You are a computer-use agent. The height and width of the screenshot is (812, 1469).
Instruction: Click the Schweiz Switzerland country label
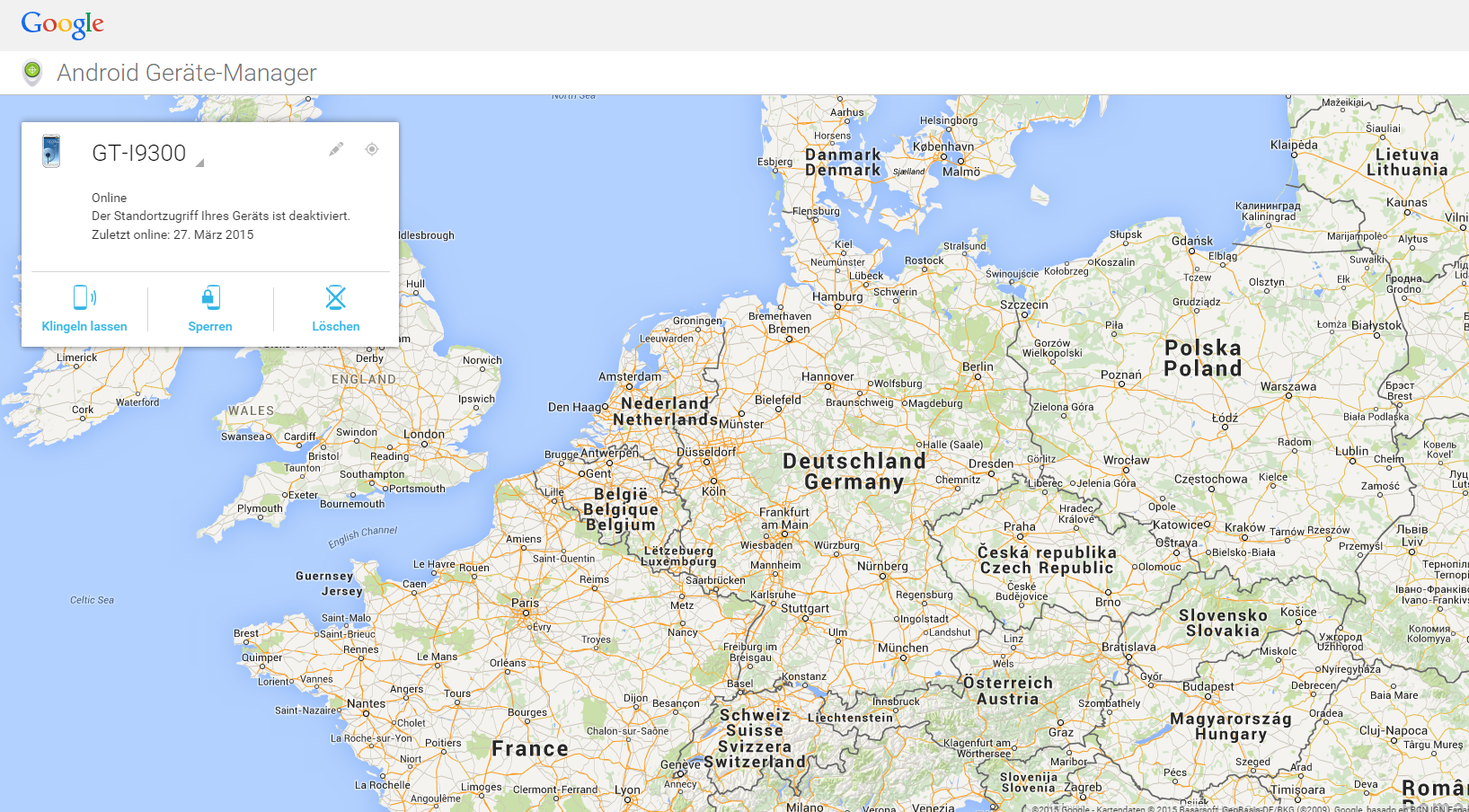pos(755,739)
